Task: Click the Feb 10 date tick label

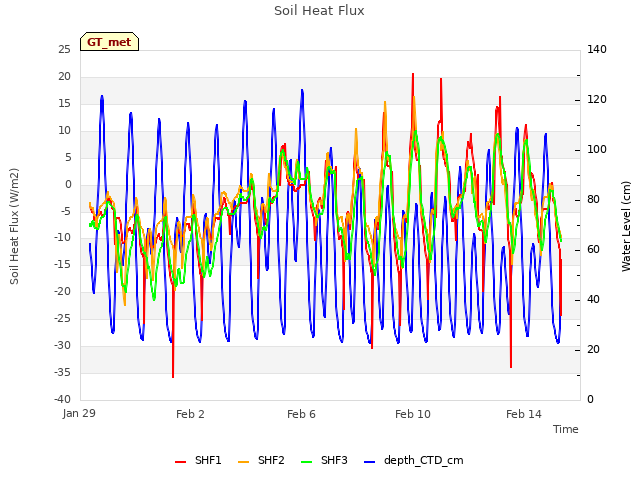Action: coord(413,414)
